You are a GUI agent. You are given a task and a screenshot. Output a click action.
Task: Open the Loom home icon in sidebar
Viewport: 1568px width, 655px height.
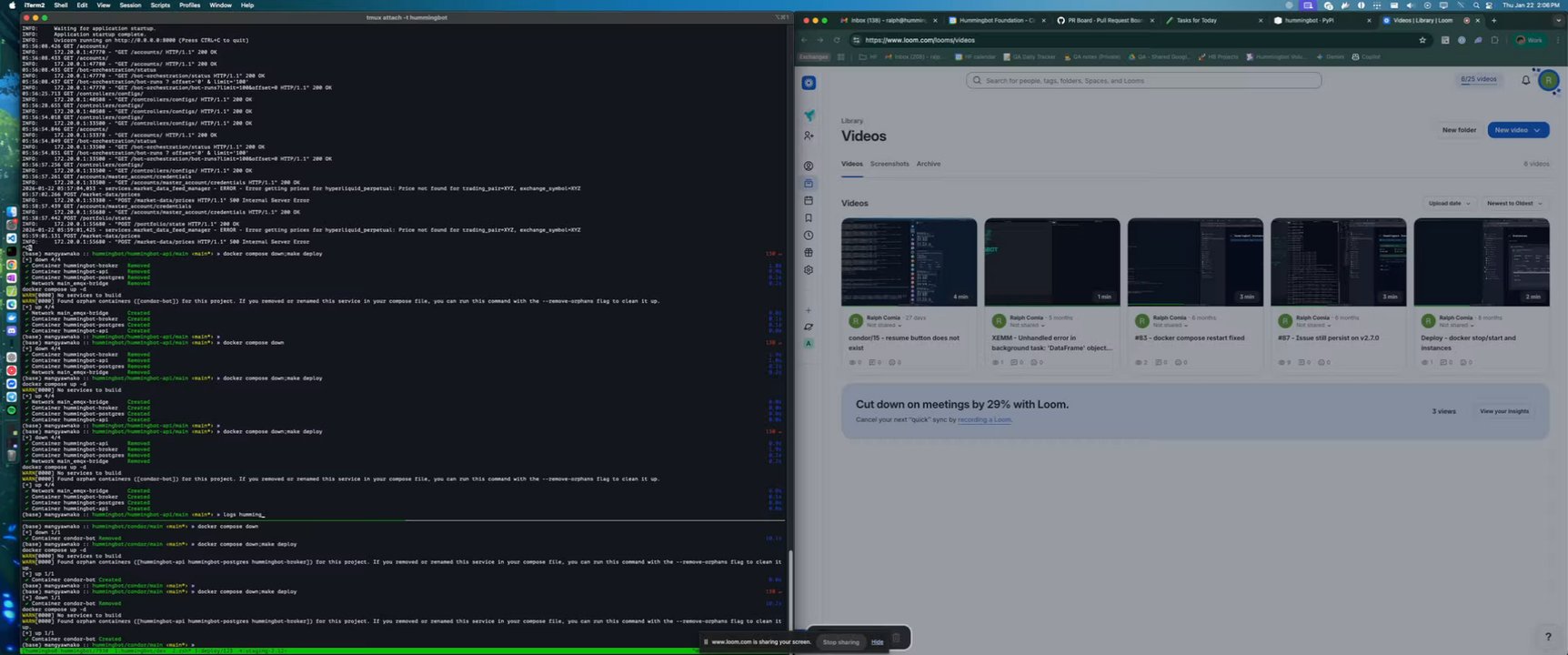[x=809, y=83]
